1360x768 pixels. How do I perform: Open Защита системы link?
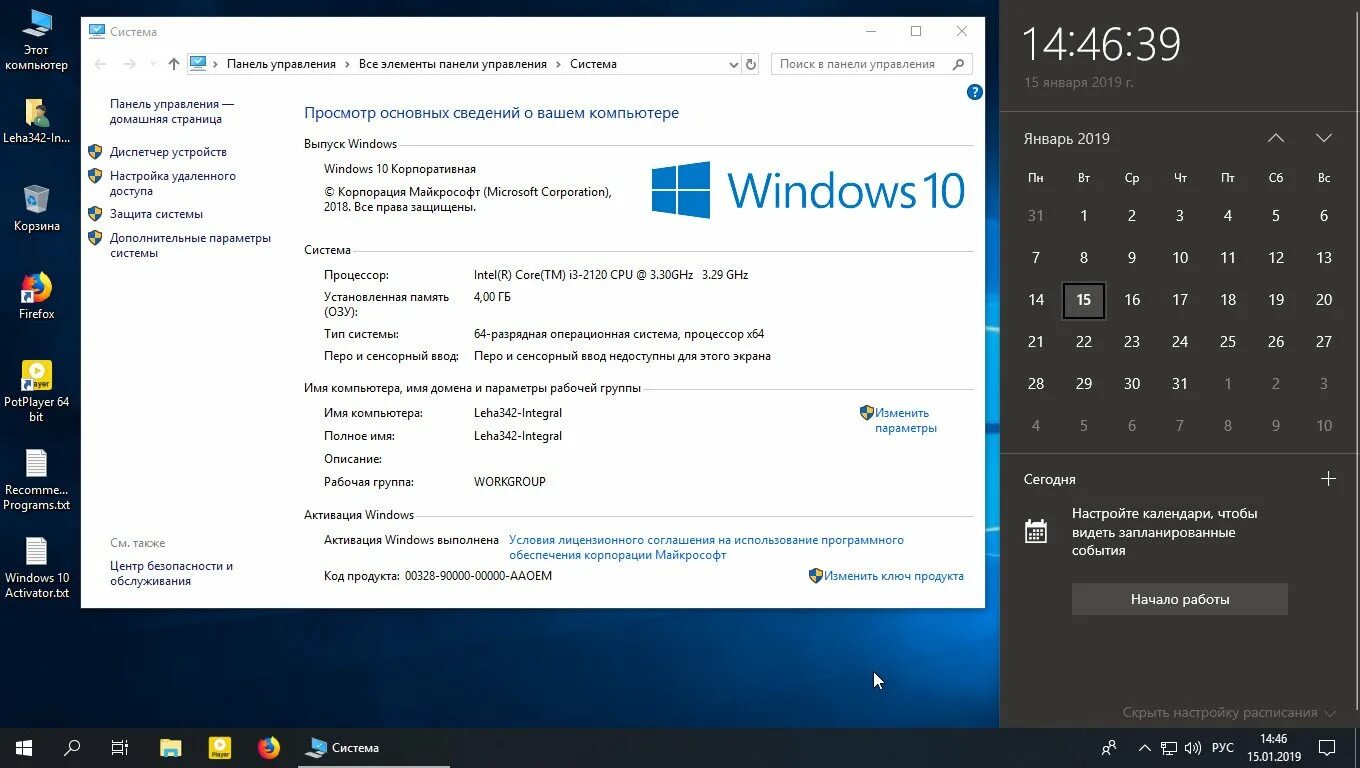(156, 214)
